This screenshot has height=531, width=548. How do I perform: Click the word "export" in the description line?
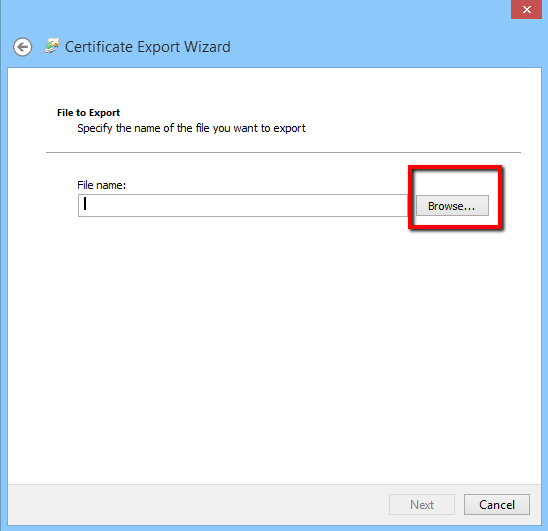click(x=289, y=129)
